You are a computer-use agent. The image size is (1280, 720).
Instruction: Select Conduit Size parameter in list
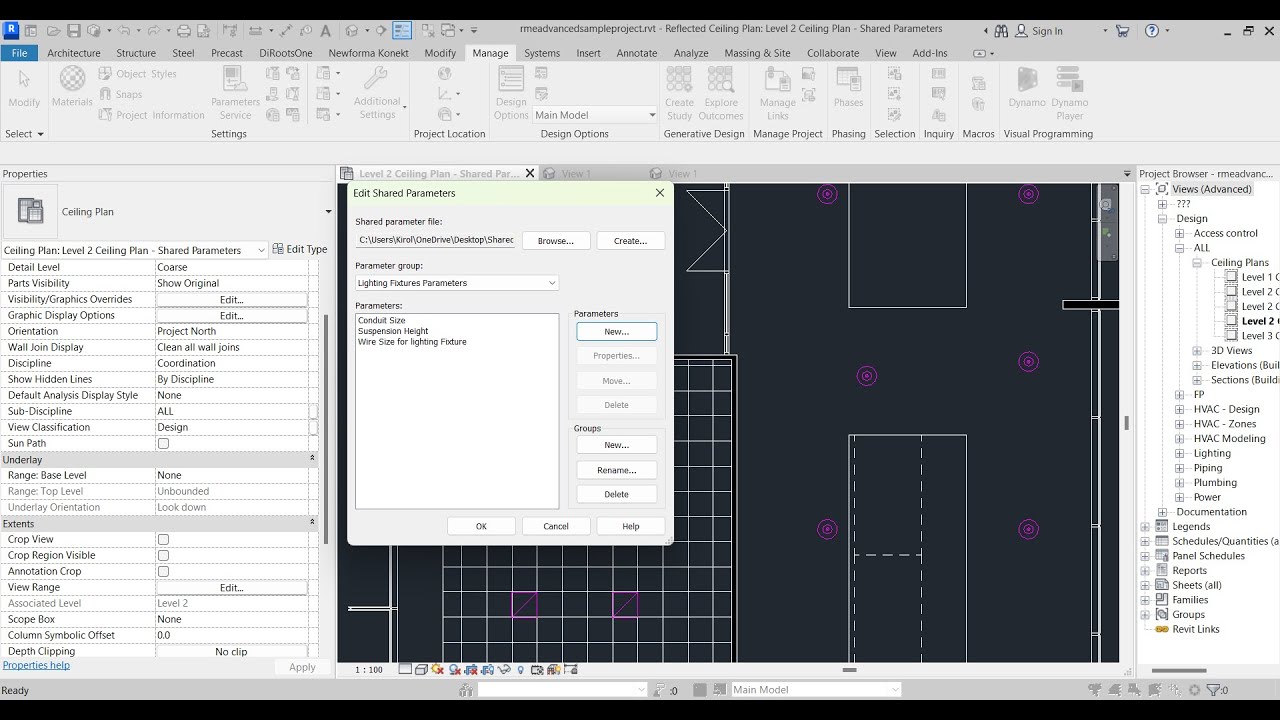click(382, 320)
